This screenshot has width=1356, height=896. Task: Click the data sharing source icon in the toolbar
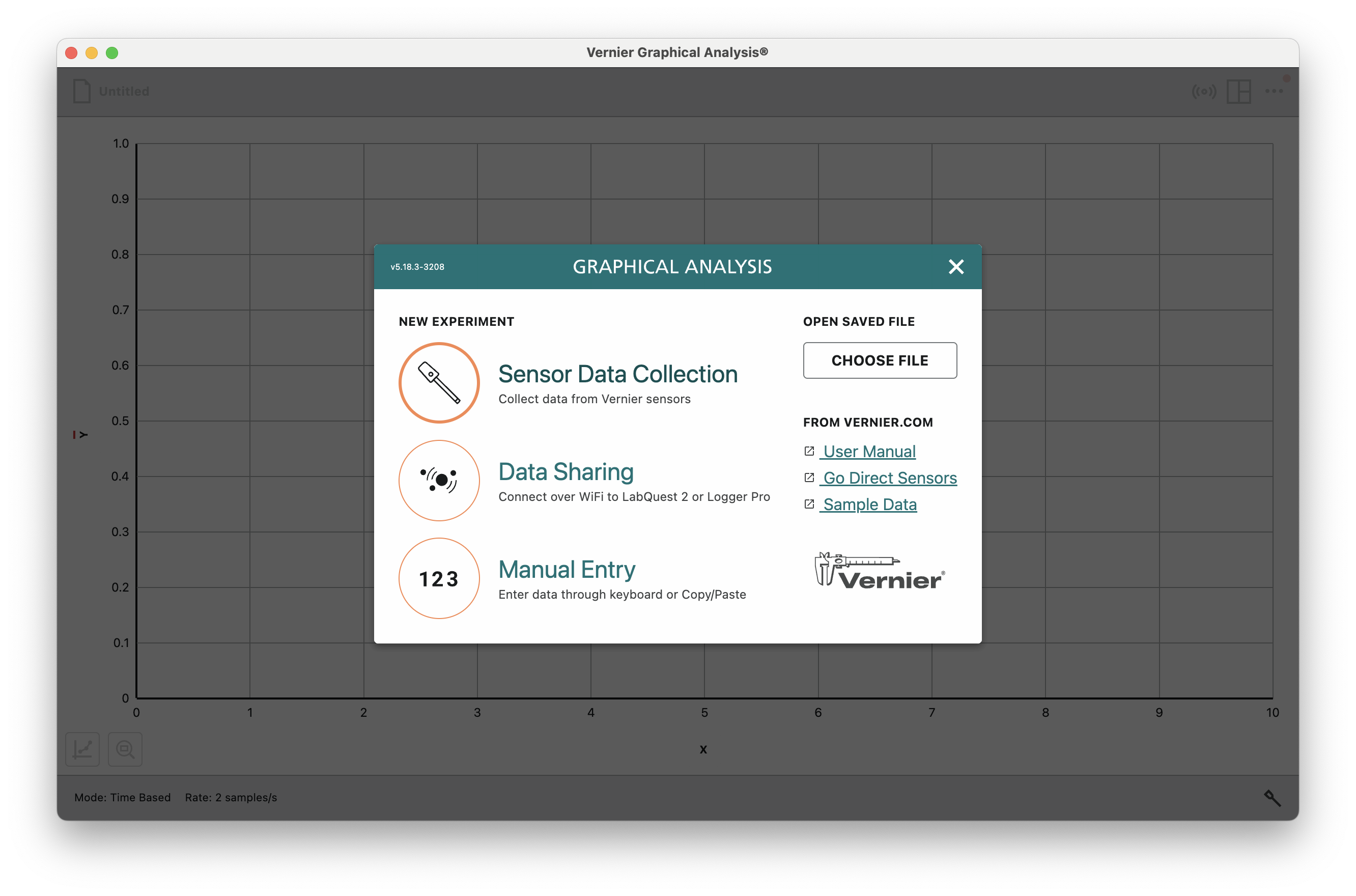coord(1203,92)
